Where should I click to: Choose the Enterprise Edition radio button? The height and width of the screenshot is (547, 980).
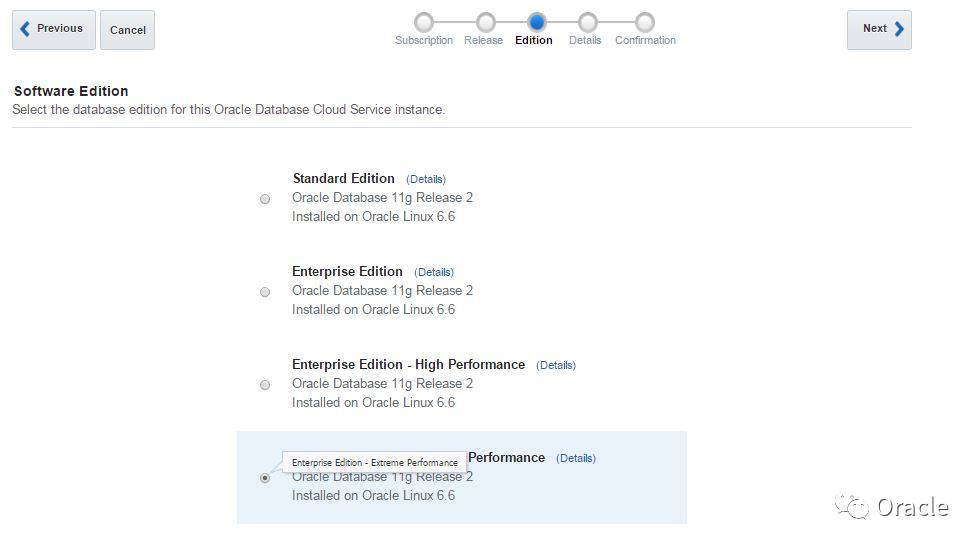point(265,292)
